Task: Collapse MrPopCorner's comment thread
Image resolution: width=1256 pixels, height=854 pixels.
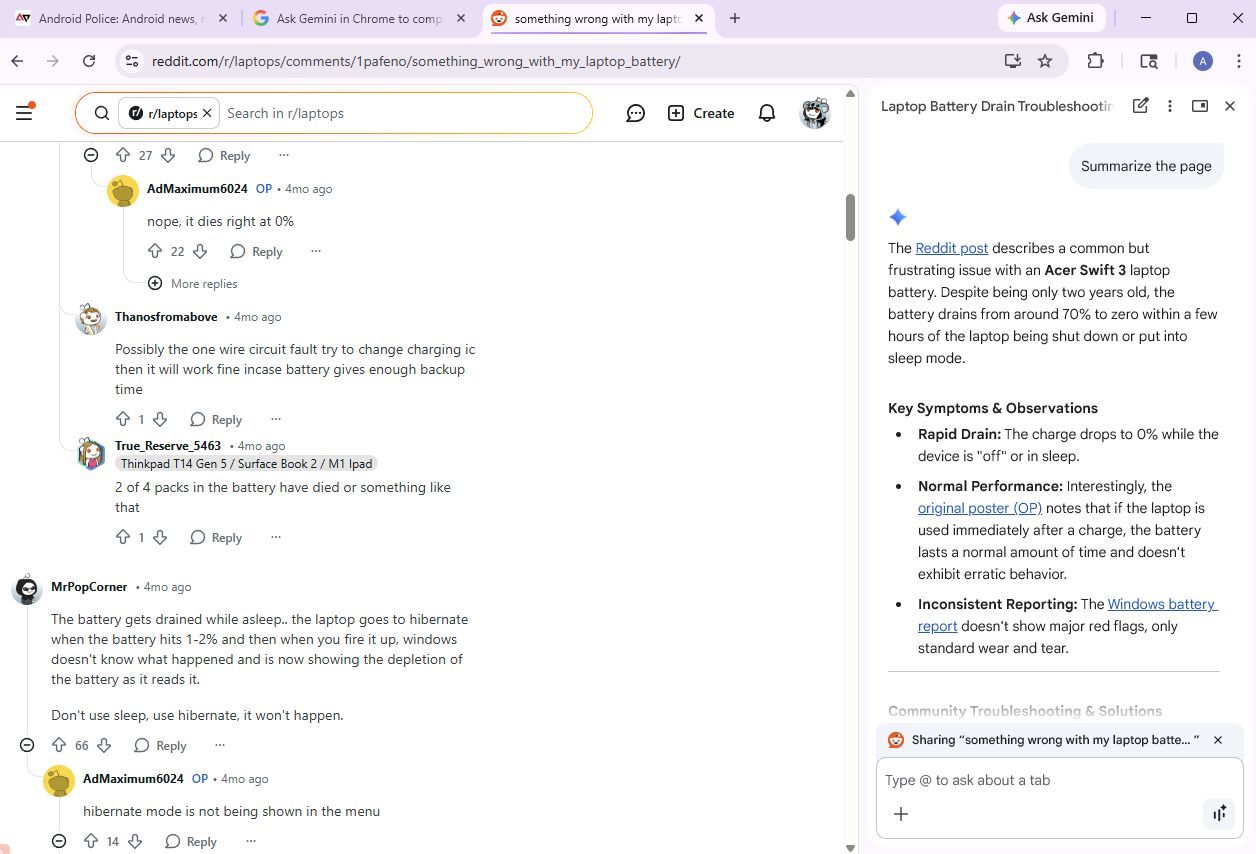Action: coord(27,745)
